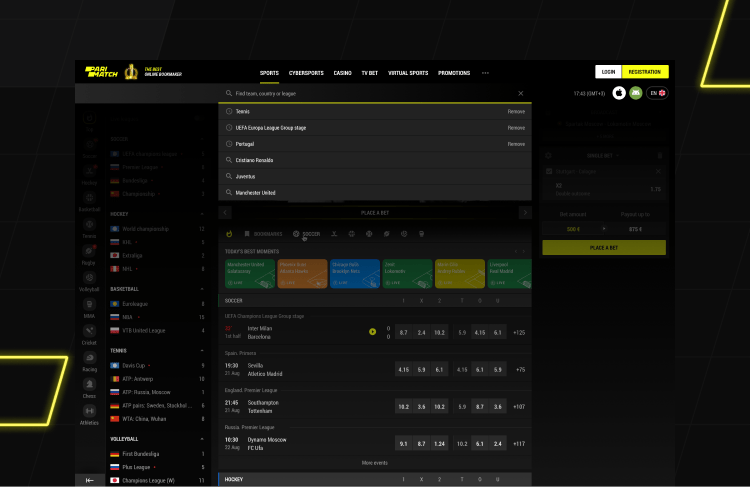Image resolution: width=750 pixels, height=487 pixels.
Task: Open the Casino menu item
Action: coord(342,73)
